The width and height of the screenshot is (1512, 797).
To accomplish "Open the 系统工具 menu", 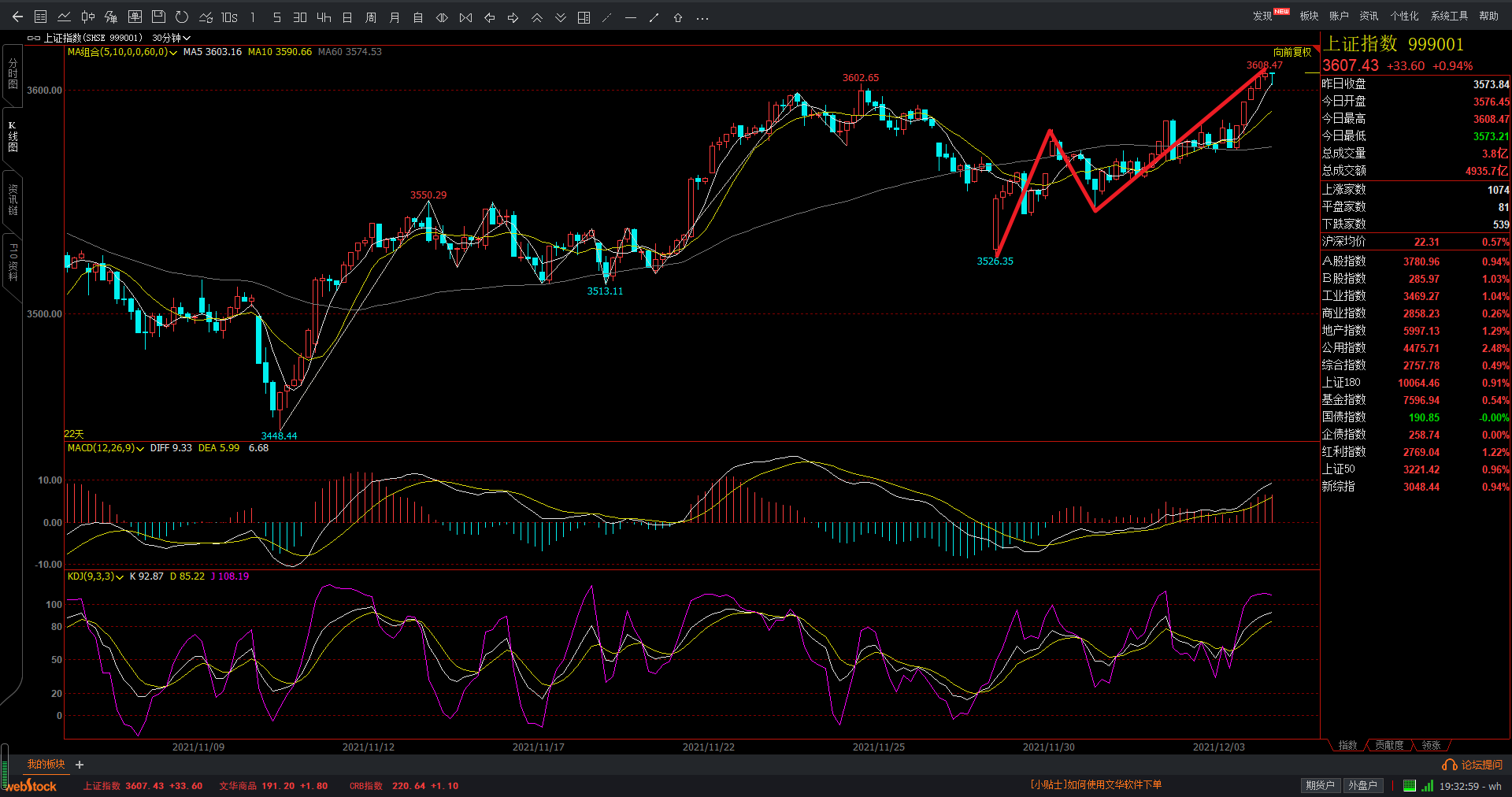I will pos(1449,16).
